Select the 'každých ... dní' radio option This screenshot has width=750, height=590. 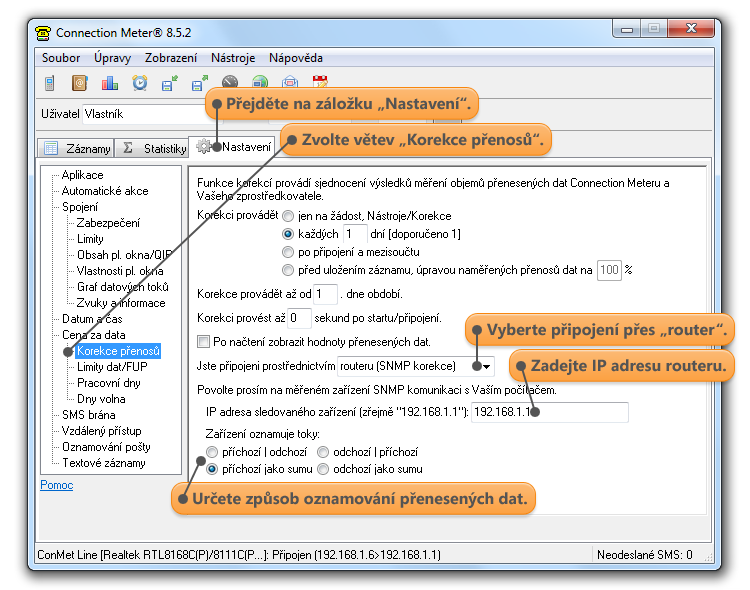288,234
